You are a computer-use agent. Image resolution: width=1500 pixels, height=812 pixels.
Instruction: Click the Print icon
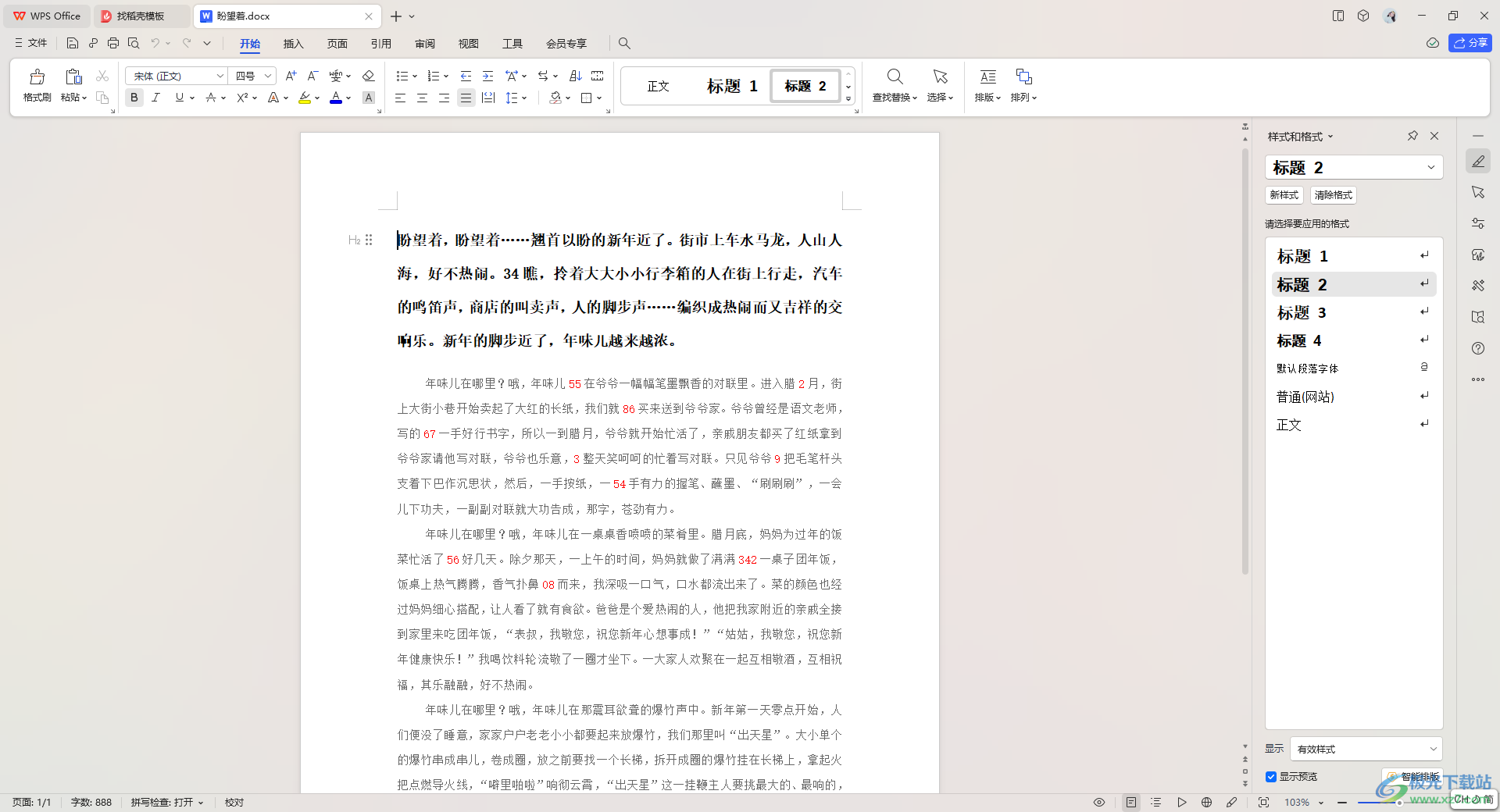[113, 43]
